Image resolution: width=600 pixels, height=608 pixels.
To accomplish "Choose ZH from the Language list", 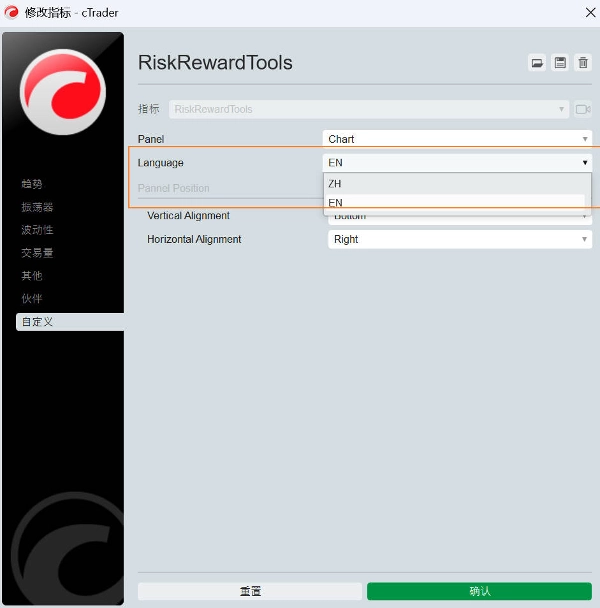I will [x=457, y=183].
